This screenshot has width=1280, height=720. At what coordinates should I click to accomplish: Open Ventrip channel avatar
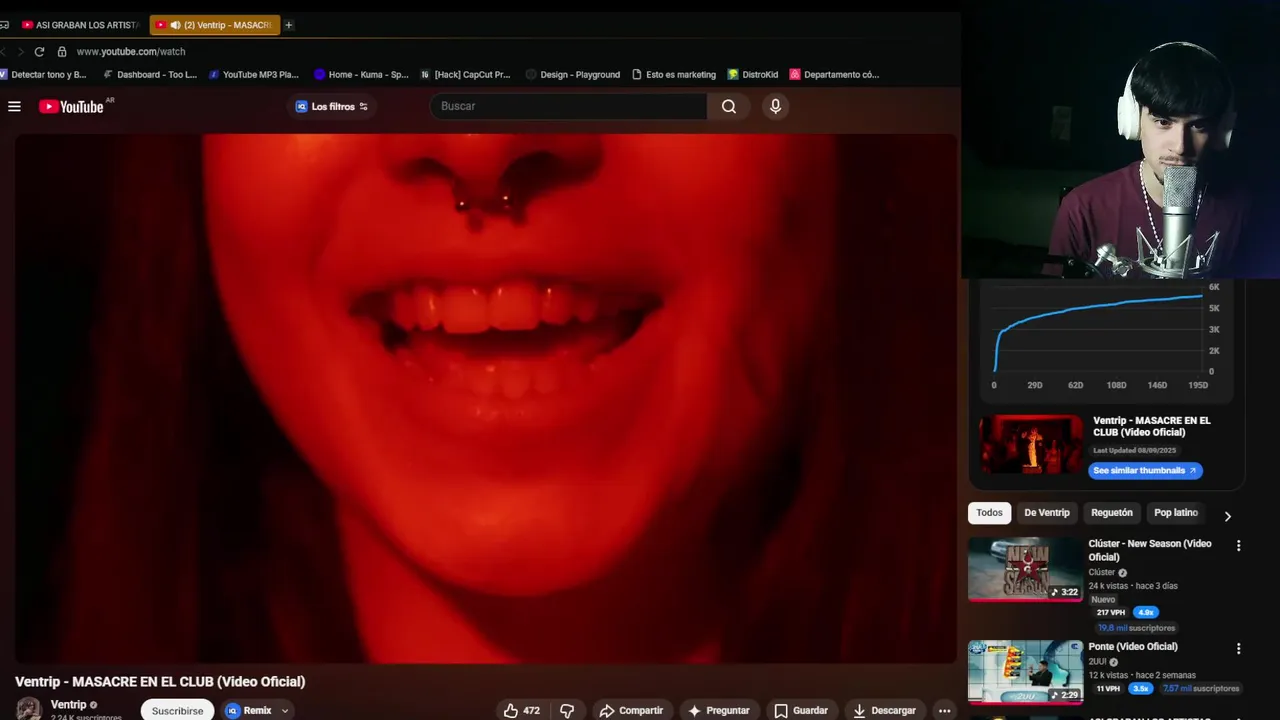pos(28,708)
